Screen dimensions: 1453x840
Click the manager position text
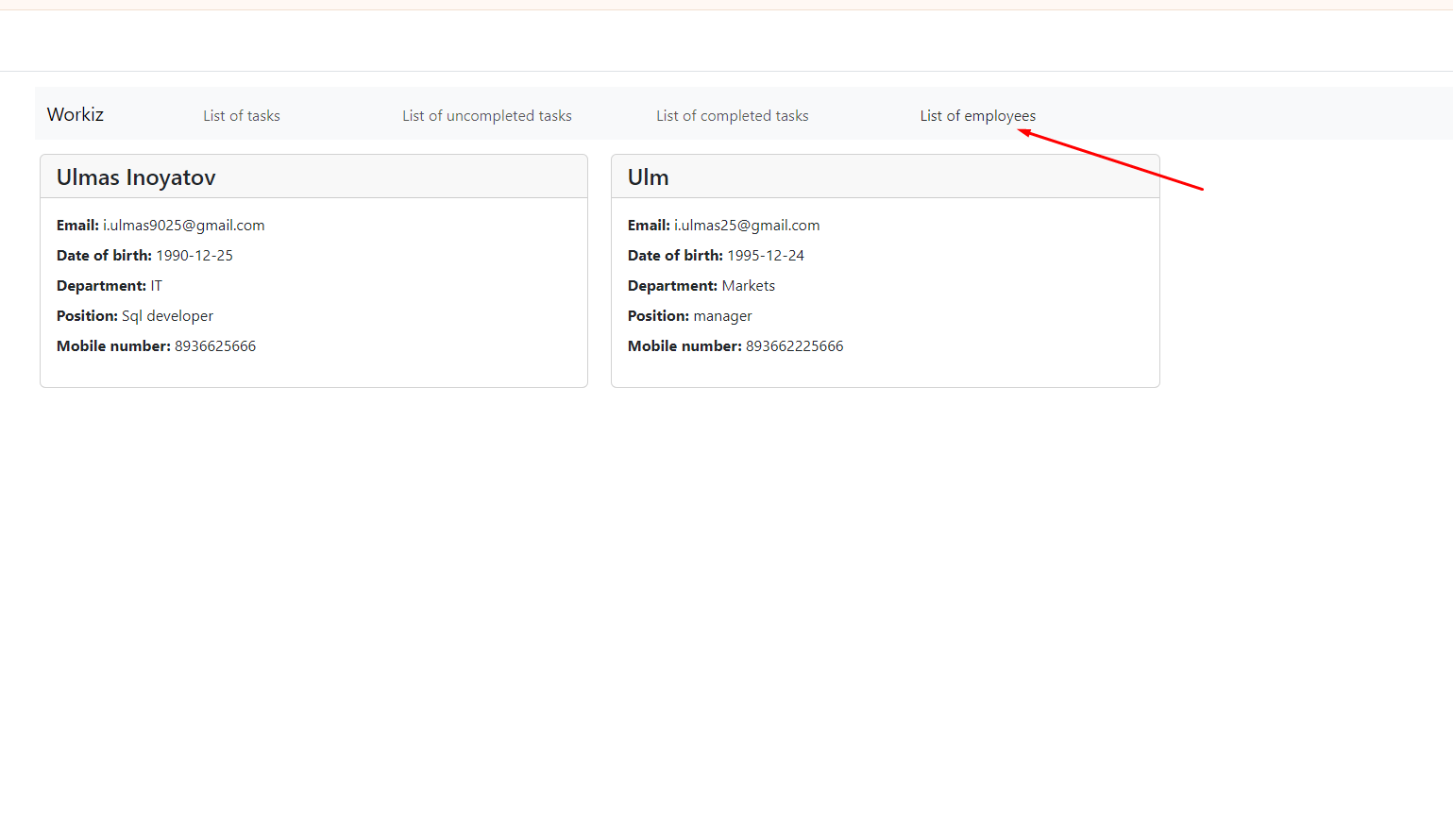723,316
